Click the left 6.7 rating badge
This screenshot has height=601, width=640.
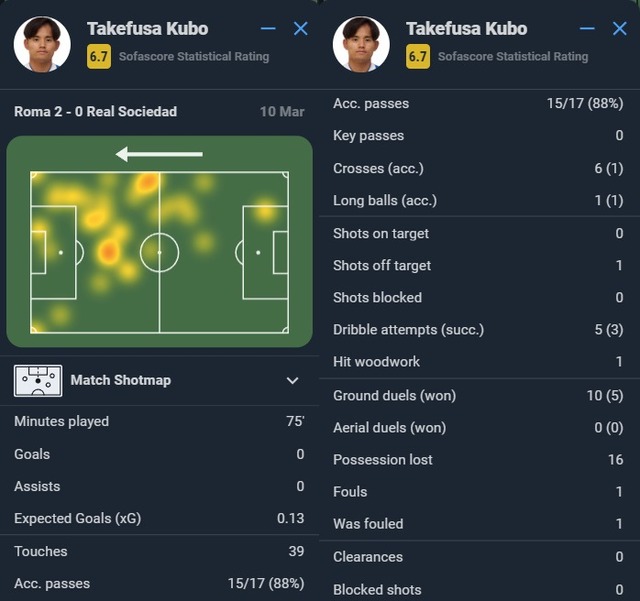point(99,56)
